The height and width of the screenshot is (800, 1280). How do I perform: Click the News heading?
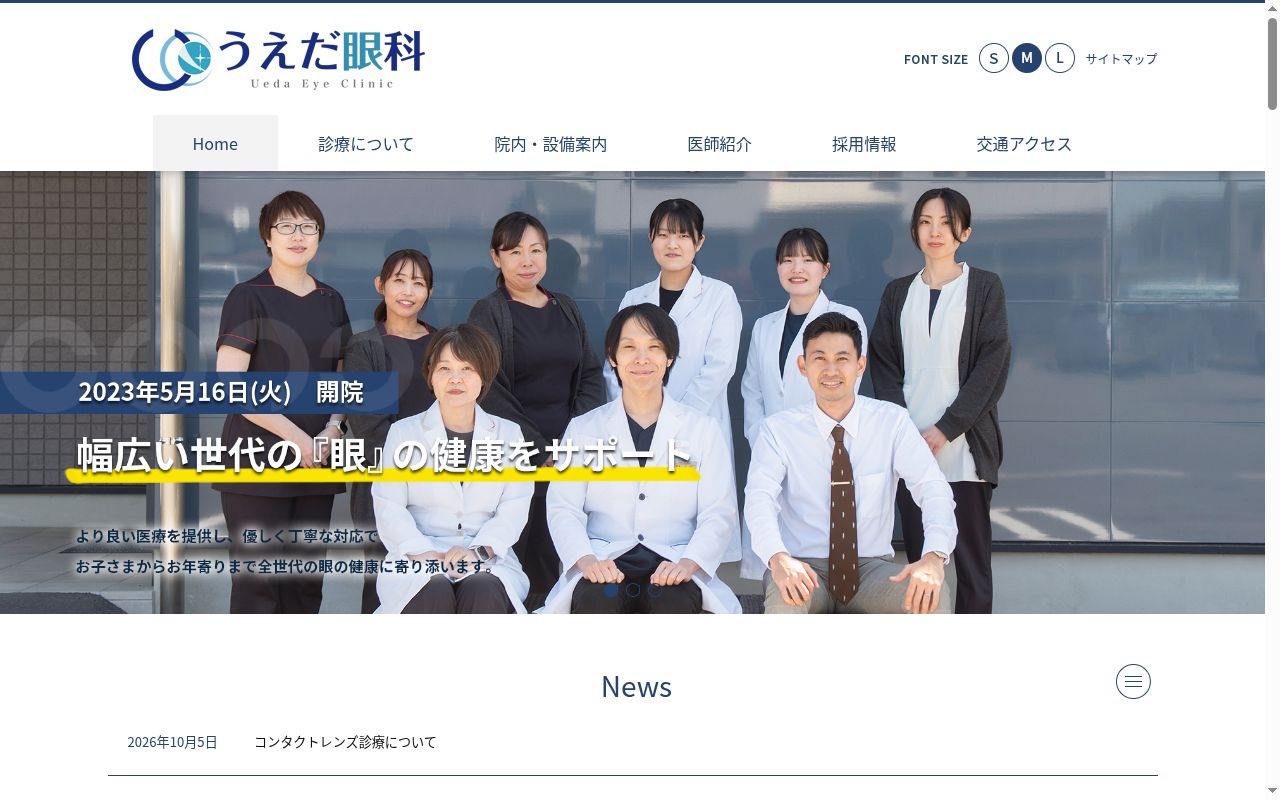click(x=636, y=686)
